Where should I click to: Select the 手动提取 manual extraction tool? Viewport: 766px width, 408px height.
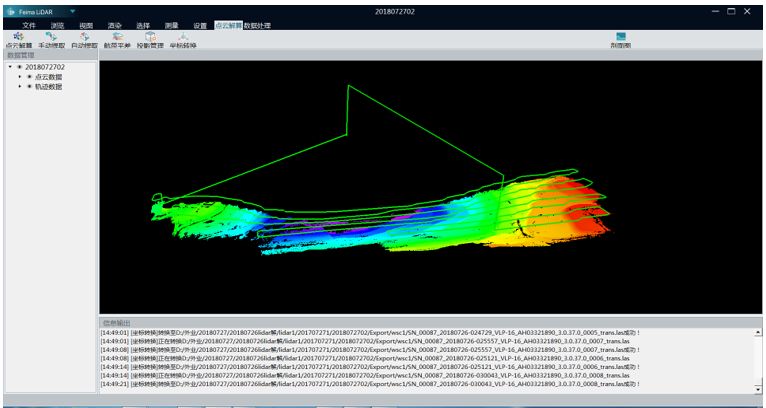(52, 39)
